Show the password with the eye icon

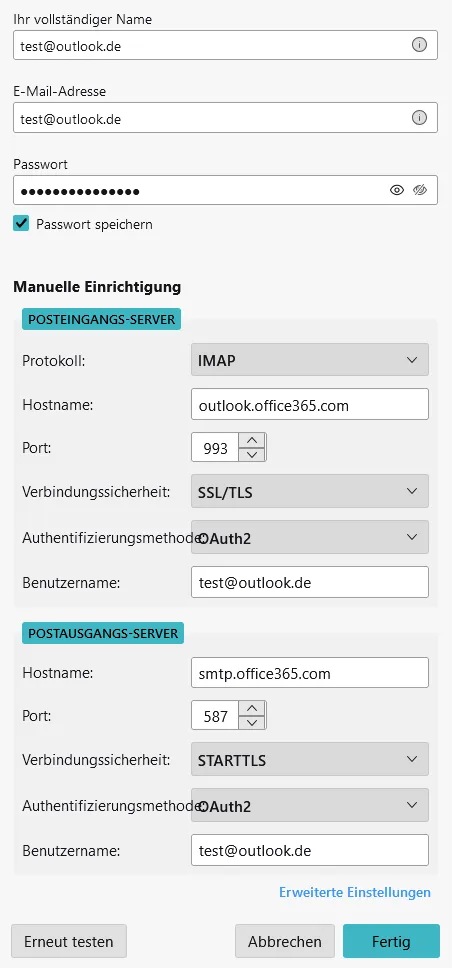[x=397, y=190]
